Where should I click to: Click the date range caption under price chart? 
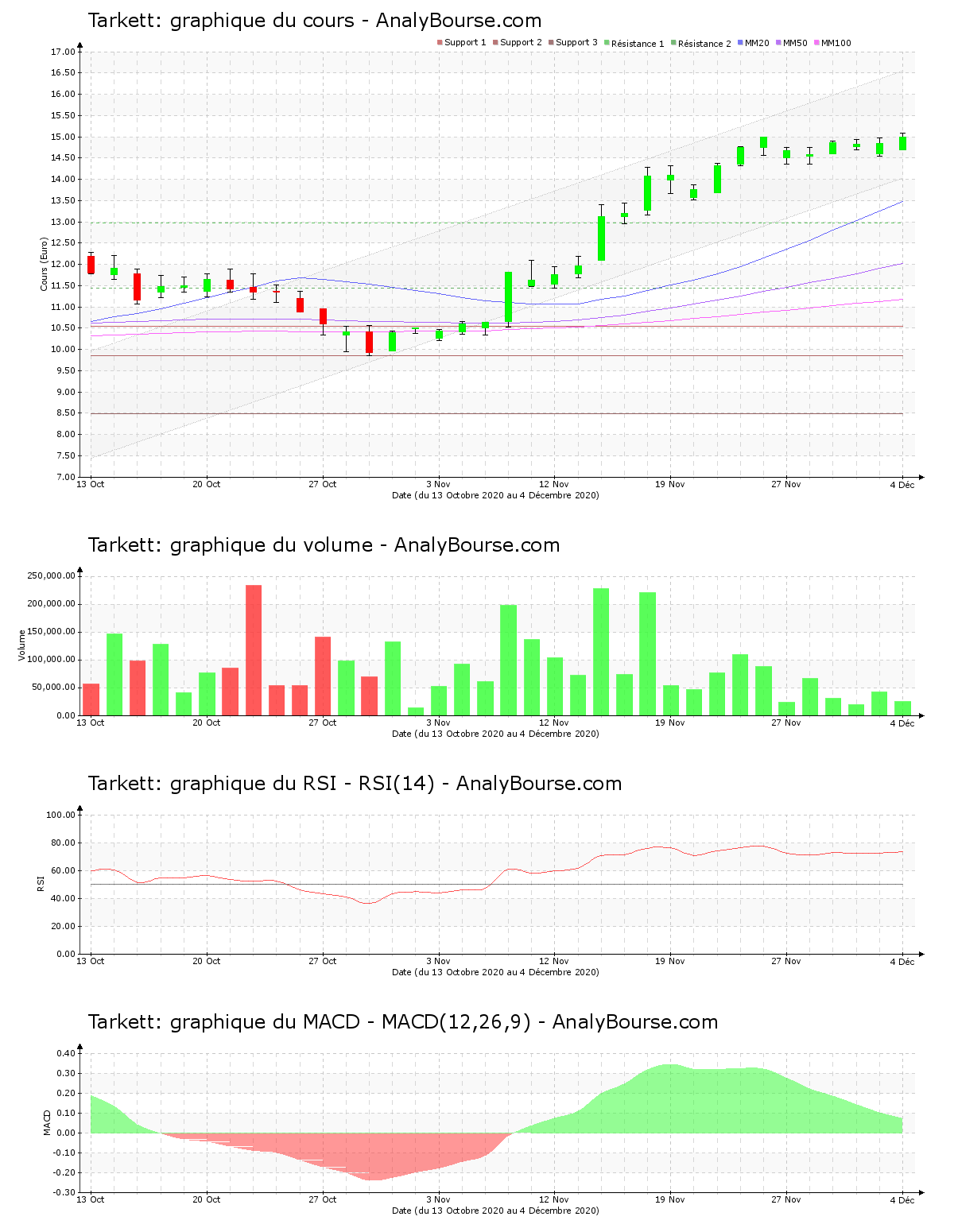click(495, 495)
